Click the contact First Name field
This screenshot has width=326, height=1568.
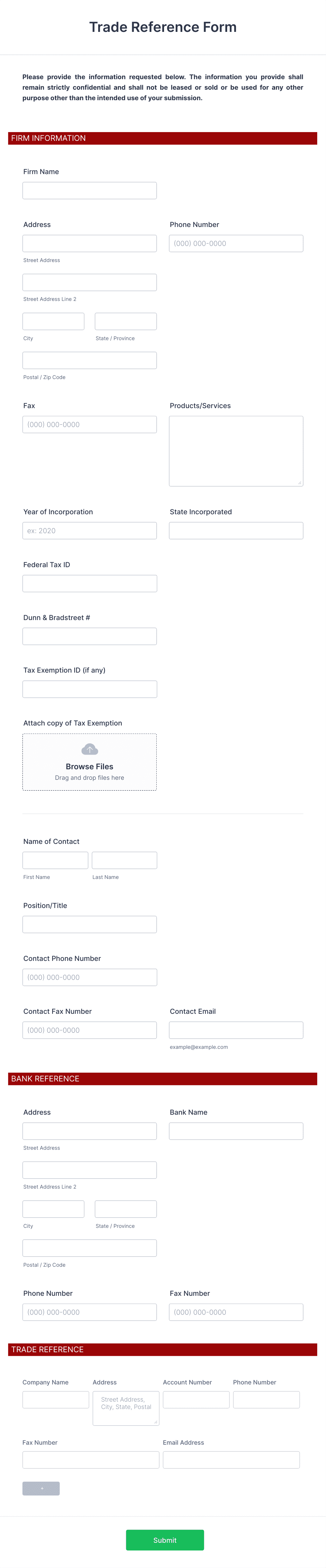click(x=55, y=860)
